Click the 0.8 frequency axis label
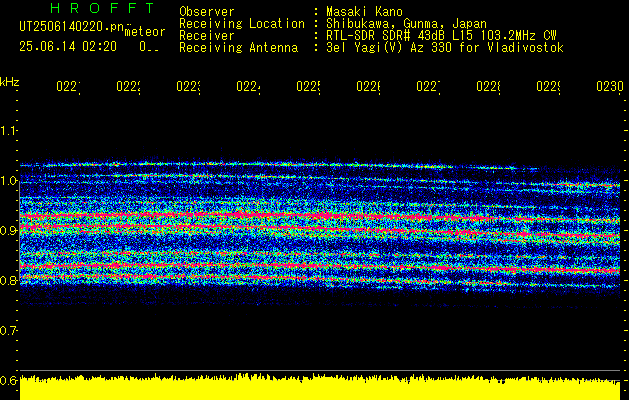Screen dimensions: 629x400 point(8,280)
